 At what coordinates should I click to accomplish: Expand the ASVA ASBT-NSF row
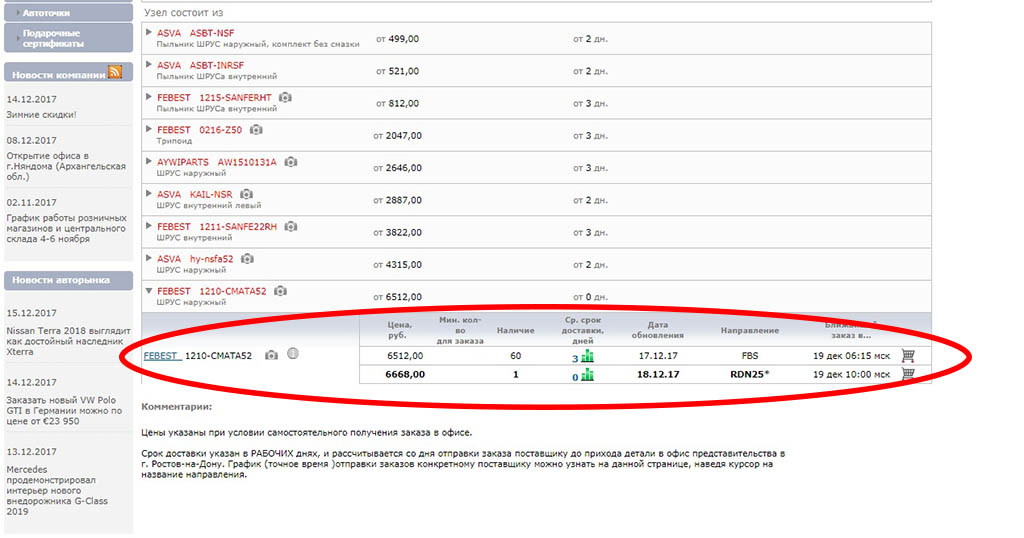[x=149, y=33]
